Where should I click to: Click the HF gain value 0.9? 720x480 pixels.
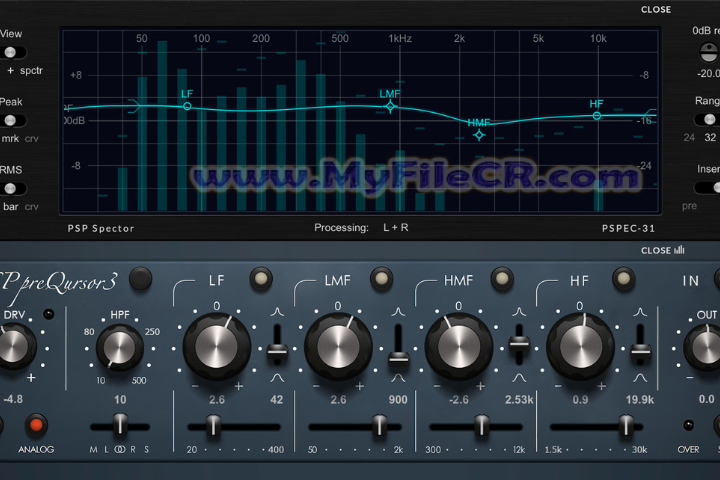(x=580, y=400)
